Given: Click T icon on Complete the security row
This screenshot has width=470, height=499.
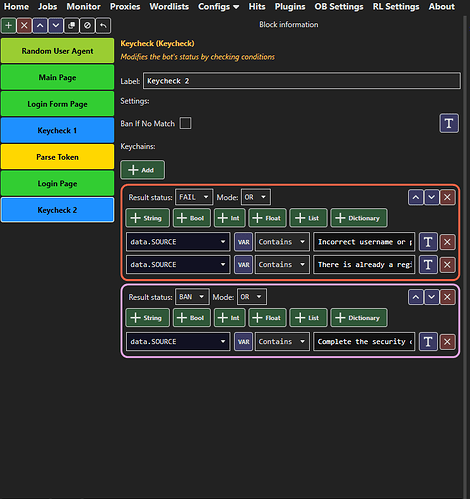Looking at the screenshot, I should (x=428, y=342).
